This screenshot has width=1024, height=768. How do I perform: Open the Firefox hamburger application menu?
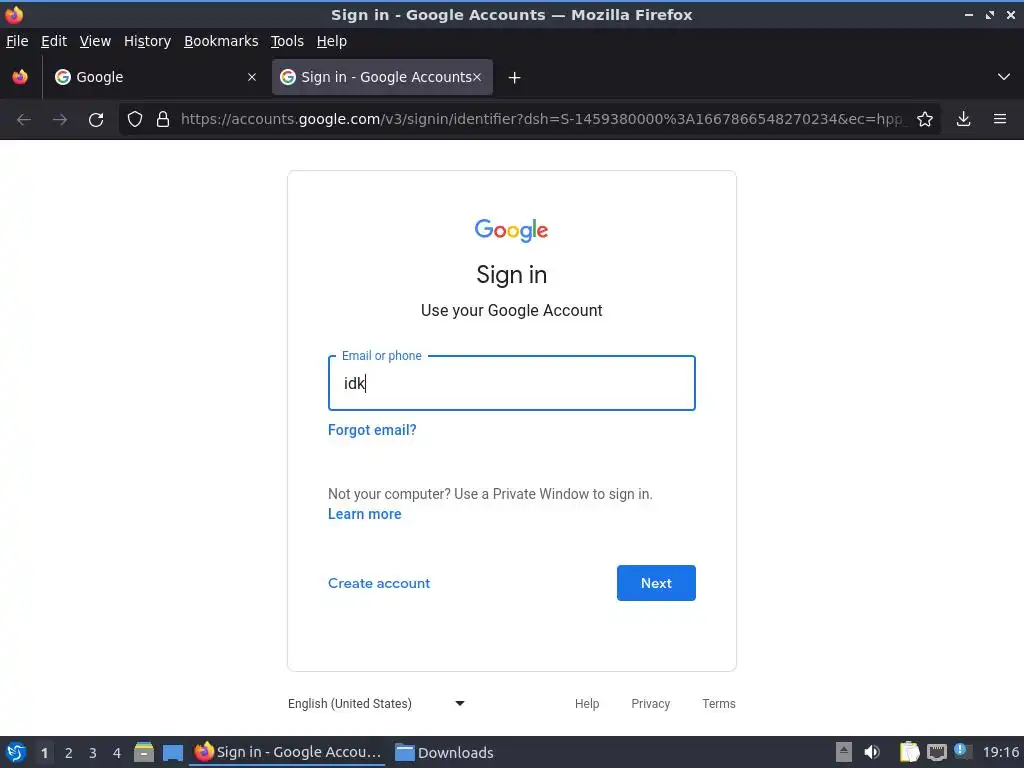point(1000,119)
